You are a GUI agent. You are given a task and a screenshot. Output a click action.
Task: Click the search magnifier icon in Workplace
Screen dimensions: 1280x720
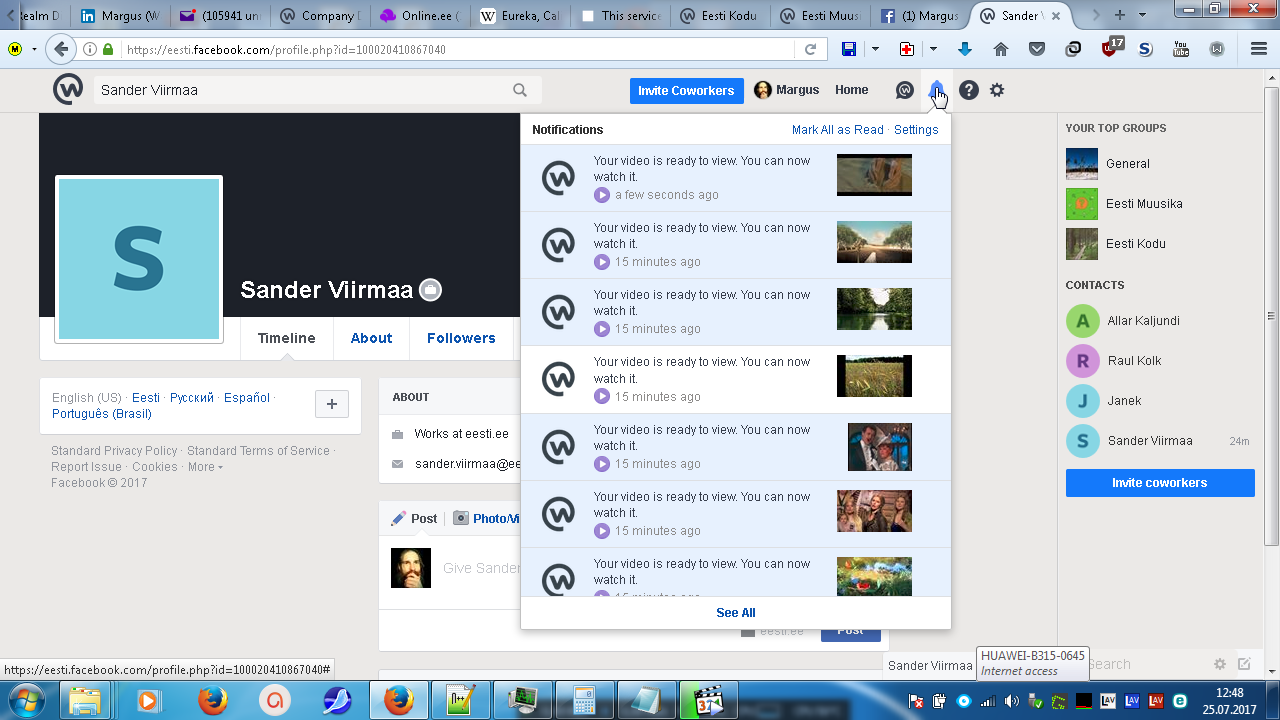pyautogui.click(x=520, y=90)
